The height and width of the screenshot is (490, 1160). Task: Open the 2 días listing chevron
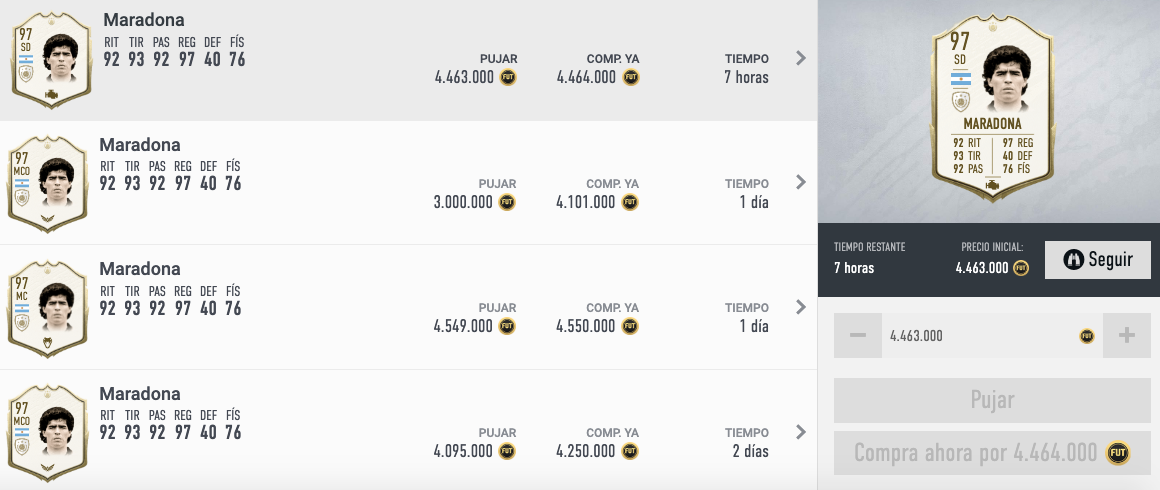tap(800, 432)
